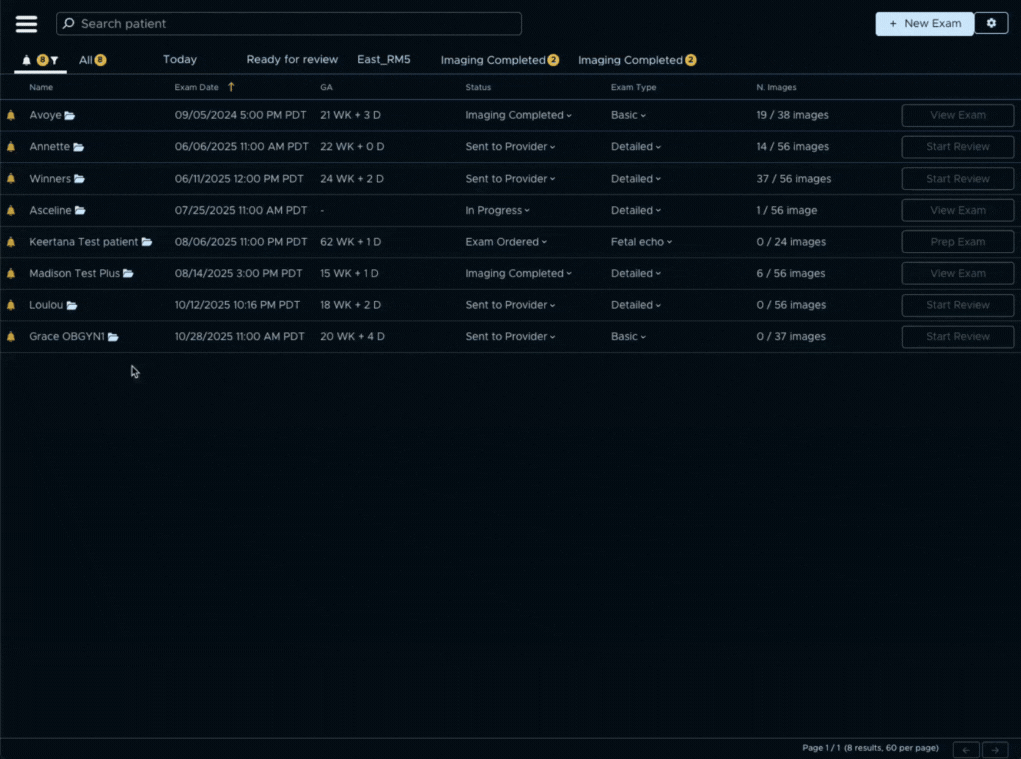Select the East_RM5 tab
This screenshot has height=759, width=1021.
[x=384, y=60]
